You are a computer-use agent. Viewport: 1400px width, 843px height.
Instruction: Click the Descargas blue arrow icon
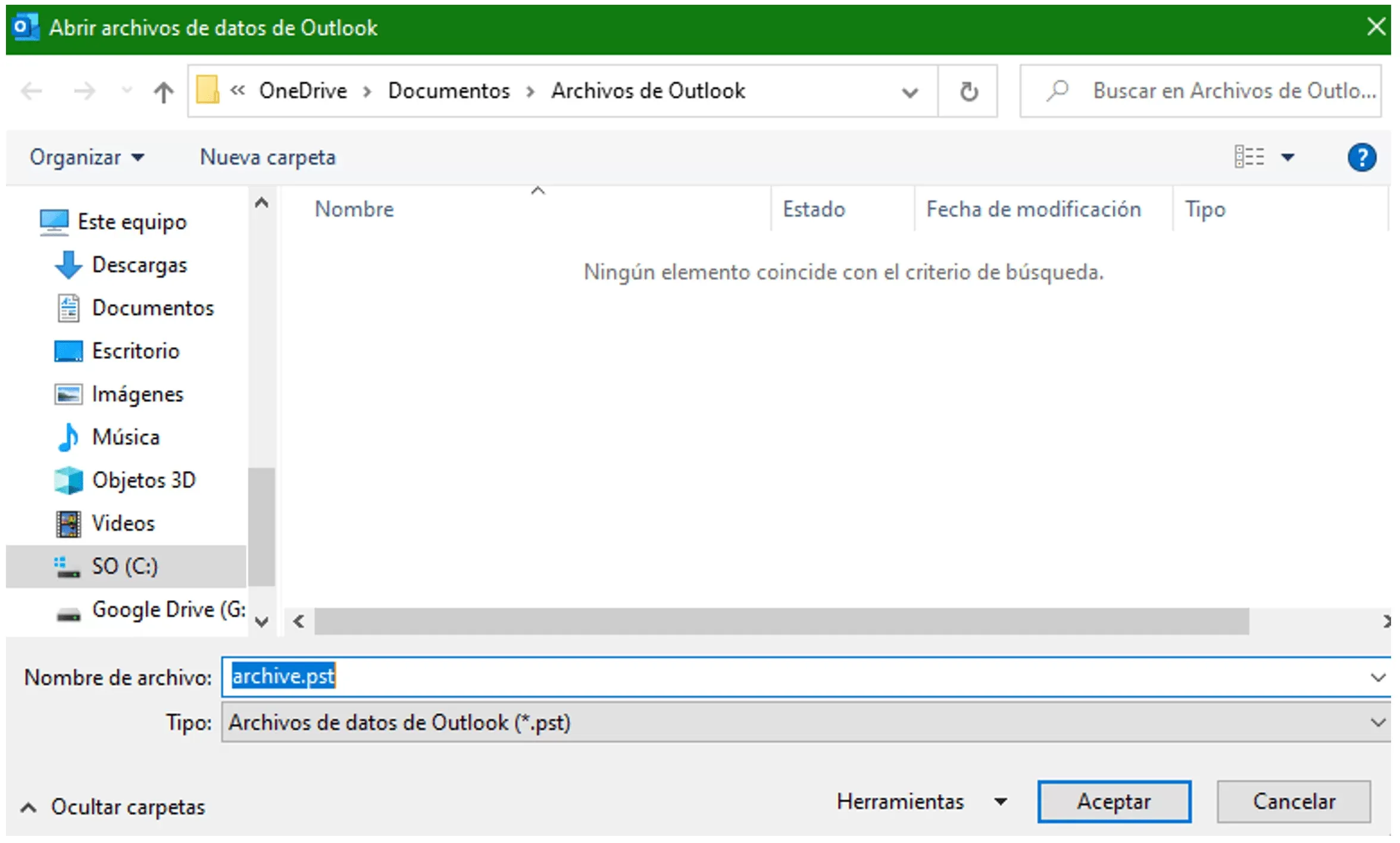coord(68,265)
